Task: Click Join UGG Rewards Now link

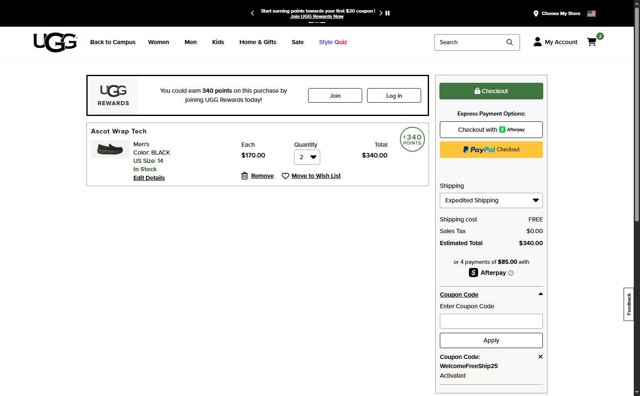Action: pos(317,17)
